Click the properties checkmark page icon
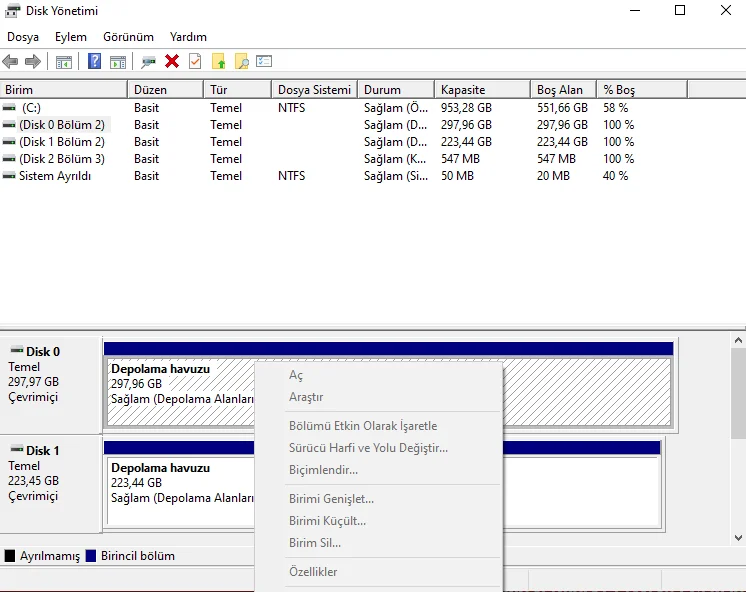746x592 pixels. 195,62
